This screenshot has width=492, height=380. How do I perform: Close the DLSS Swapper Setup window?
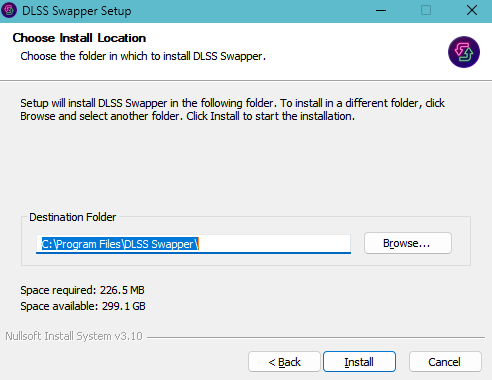pyautogui.click(x=472, y=11)
